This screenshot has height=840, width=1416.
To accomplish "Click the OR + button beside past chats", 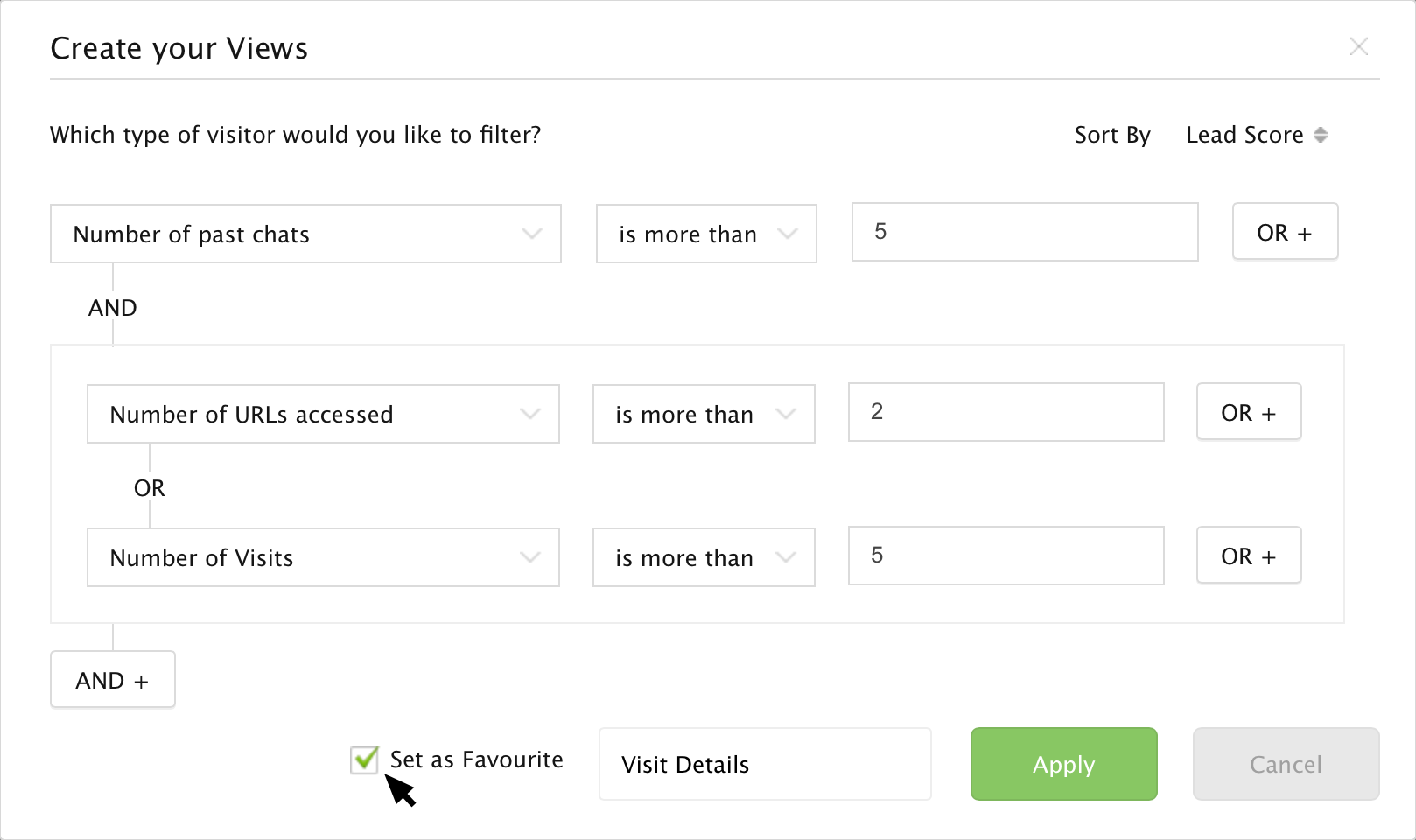I will (x=1285, y=232).
